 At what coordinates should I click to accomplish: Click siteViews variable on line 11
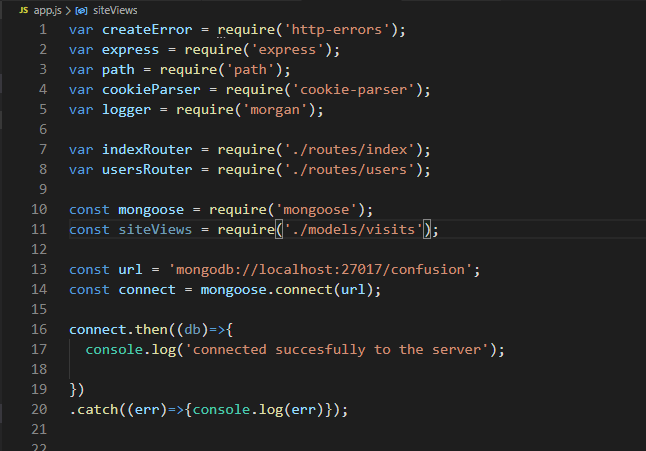[x=155, y=229]
